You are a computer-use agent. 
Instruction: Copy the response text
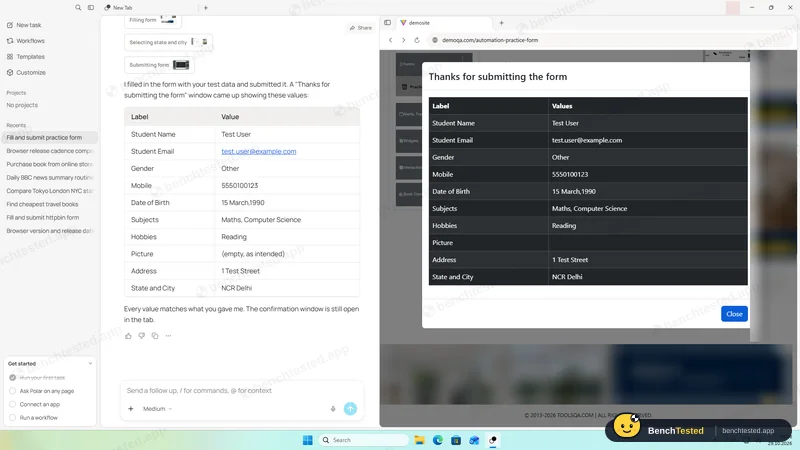coord(155,336)
